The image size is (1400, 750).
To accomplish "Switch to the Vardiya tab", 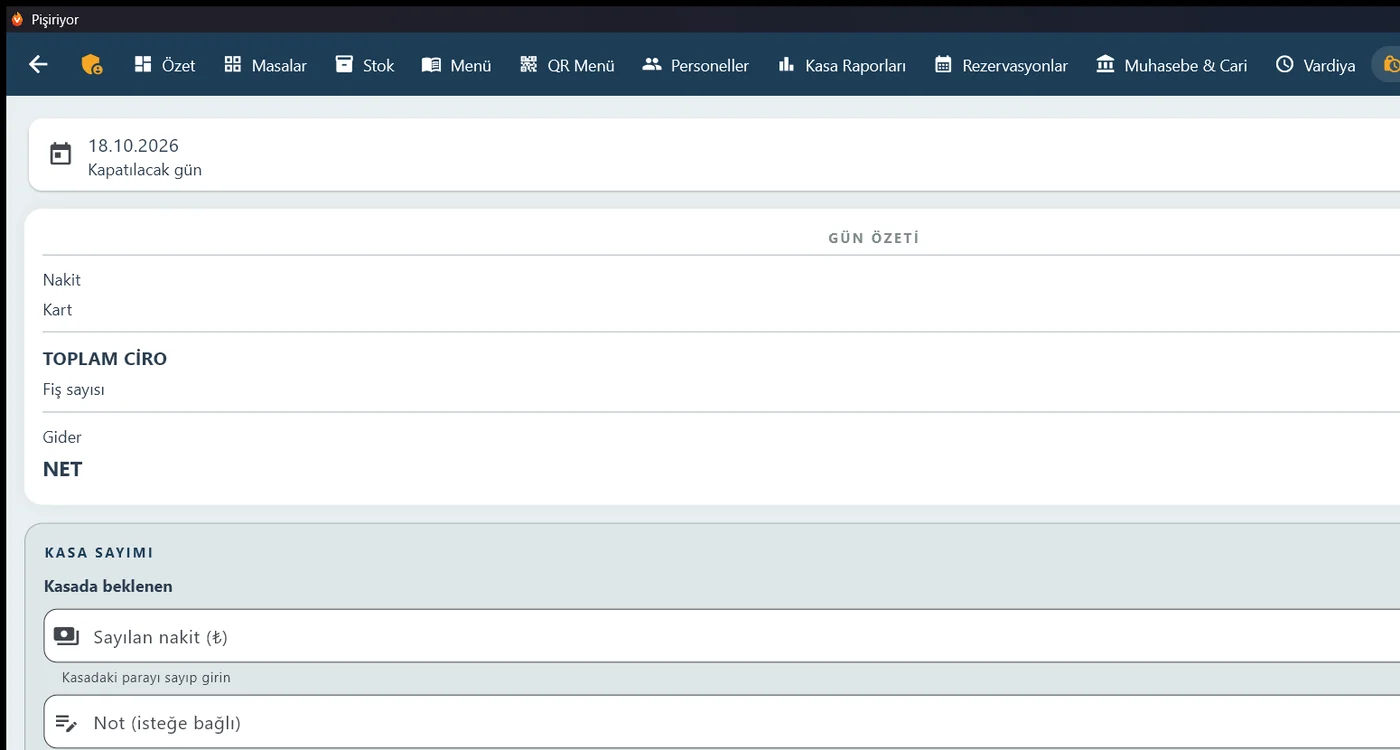I will coord(1316,65).
